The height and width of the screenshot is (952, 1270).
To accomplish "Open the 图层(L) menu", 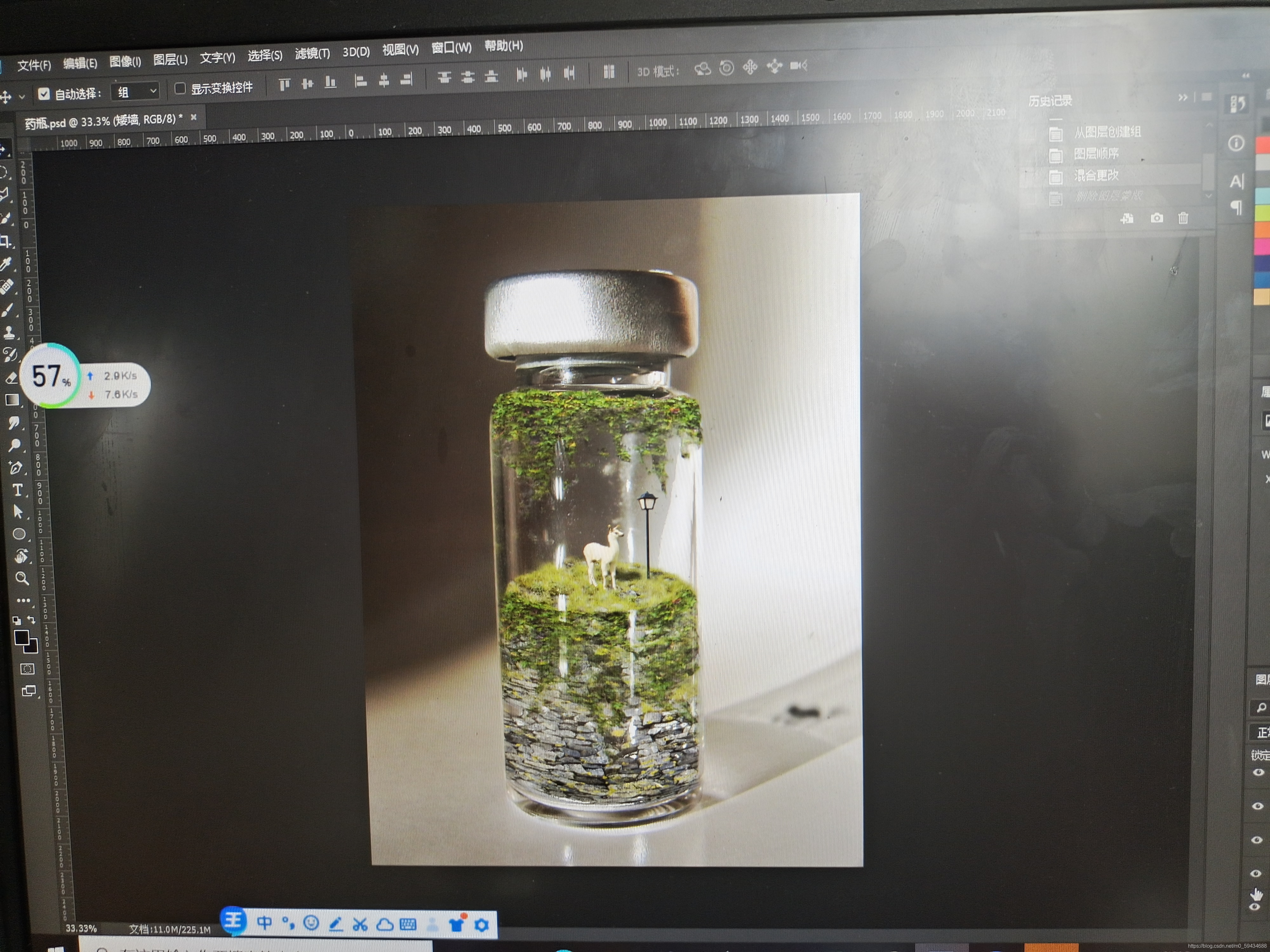I will (170, 60).
